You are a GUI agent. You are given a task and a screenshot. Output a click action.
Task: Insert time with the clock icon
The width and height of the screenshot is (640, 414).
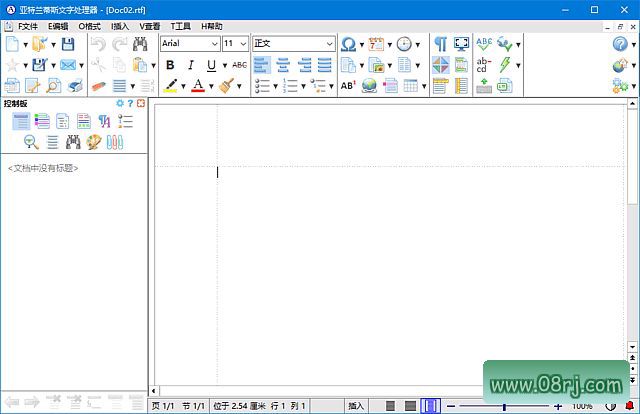click(404, 44)
